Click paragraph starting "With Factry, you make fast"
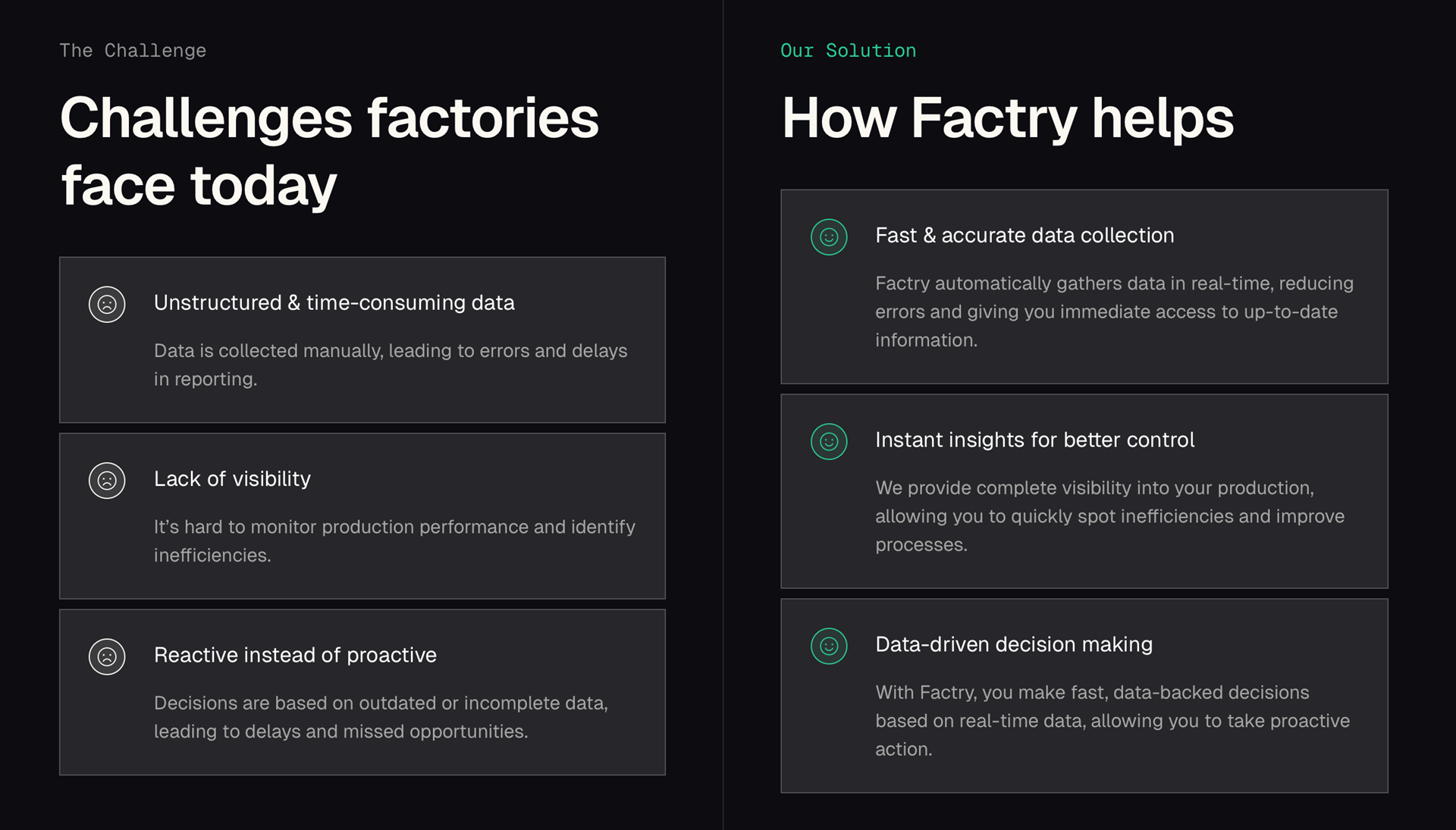 coord(1112,720)
